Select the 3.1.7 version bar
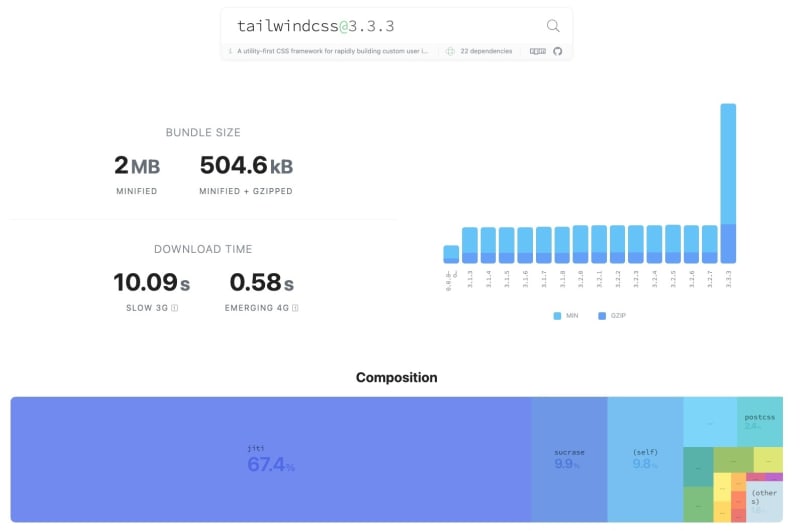800x531 pixels. point(543,245)
